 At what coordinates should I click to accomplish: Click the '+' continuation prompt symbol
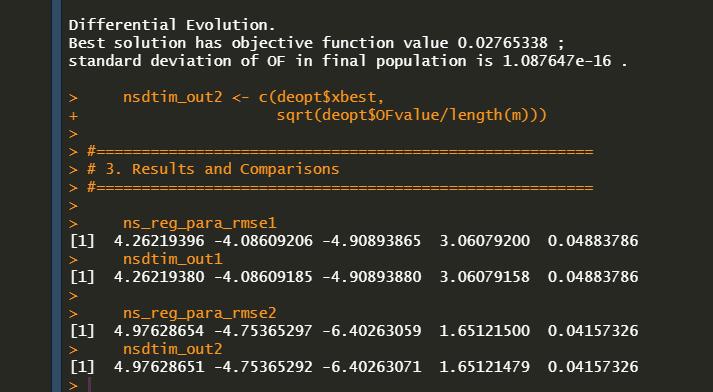[x=73, y=116]
